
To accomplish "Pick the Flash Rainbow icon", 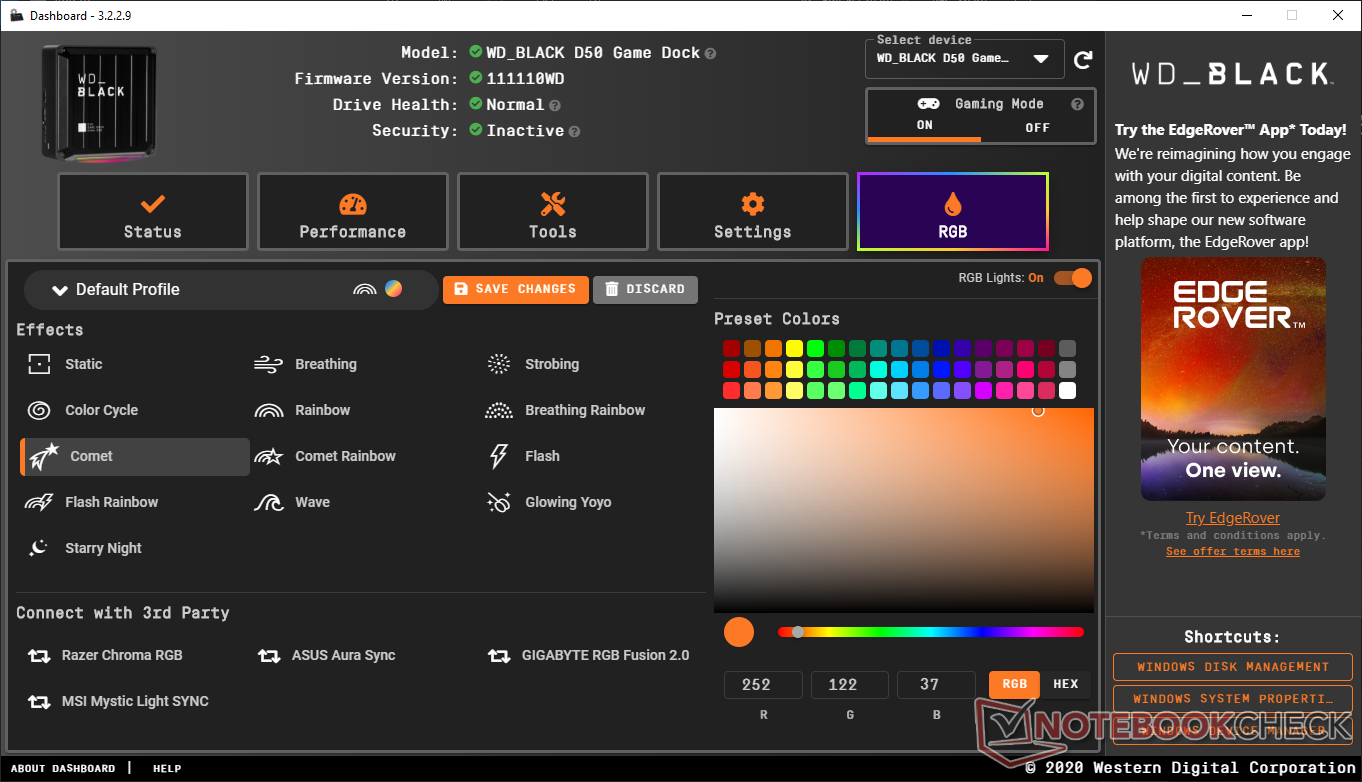I will pos(39,502).
